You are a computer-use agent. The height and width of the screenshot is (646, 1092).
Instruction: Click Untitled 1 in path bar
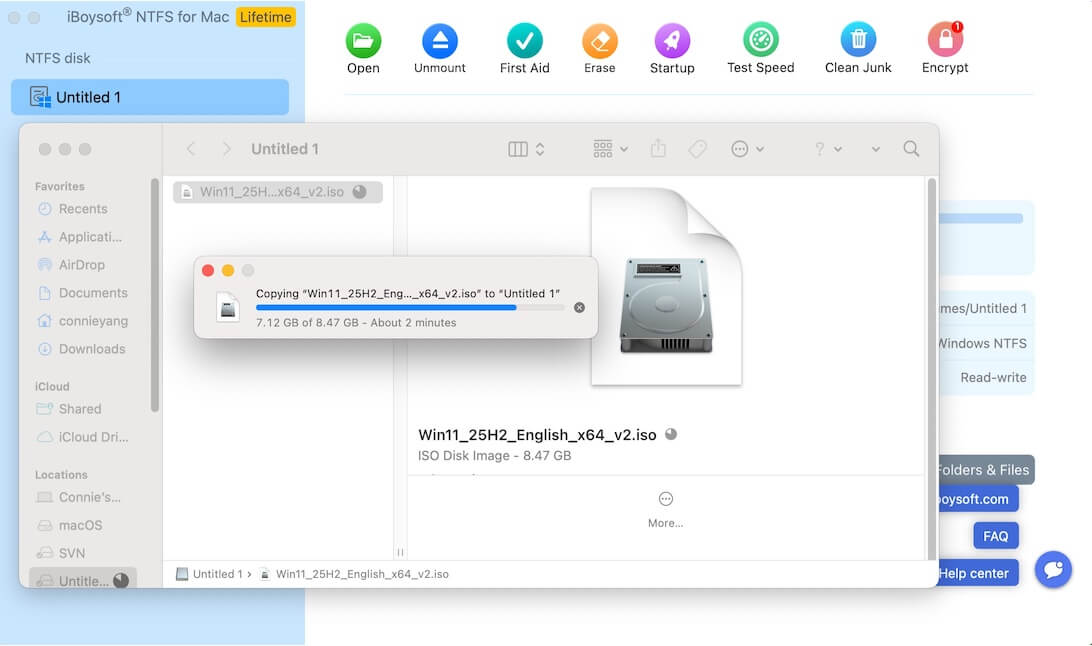tap(210, 574)
